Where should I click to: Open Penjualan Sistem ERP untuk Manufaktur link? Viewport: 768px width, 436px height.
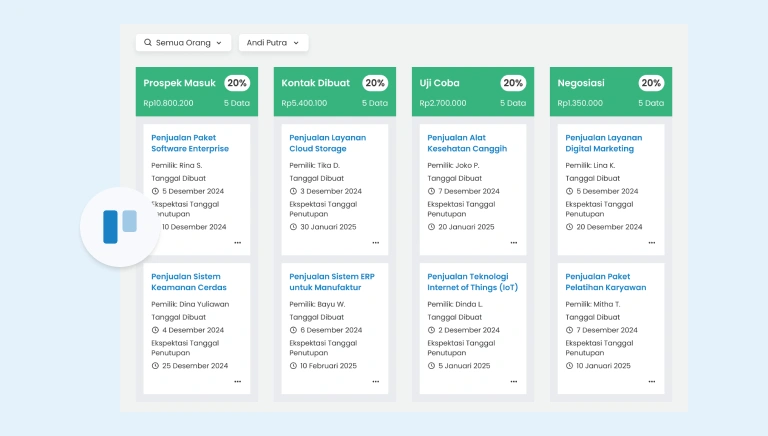pos(331,281)
